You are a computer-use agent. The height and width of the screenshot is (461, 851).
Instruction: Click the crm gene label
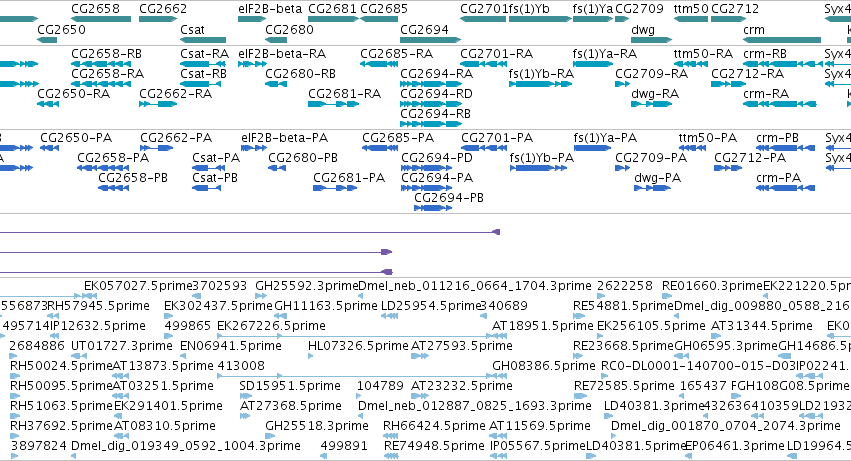754,29
